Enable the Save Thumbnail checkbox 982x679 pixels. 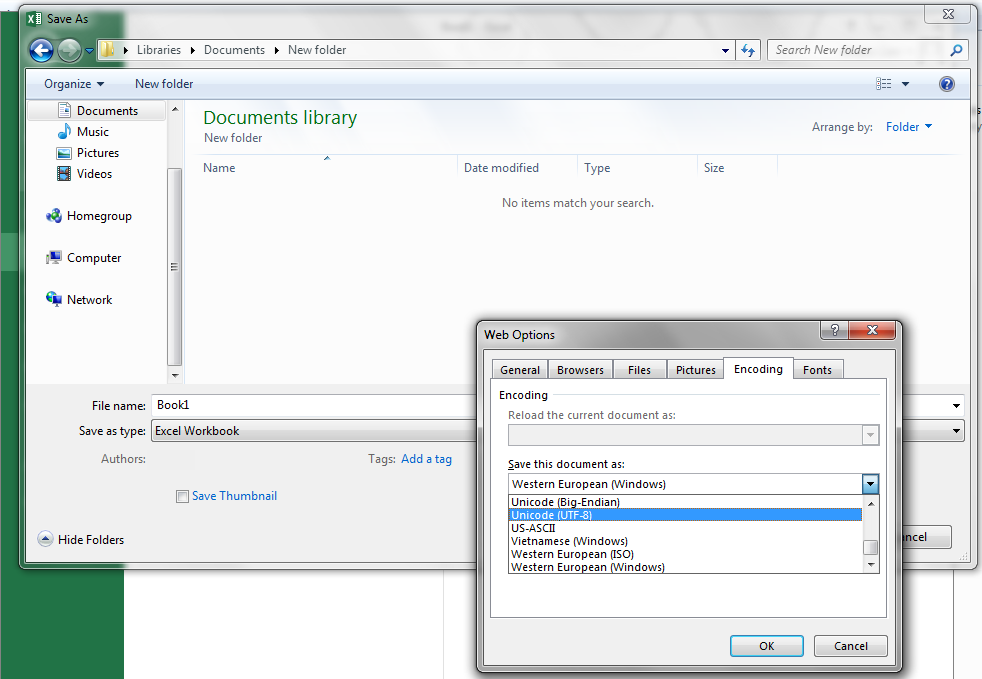[182, 496]
